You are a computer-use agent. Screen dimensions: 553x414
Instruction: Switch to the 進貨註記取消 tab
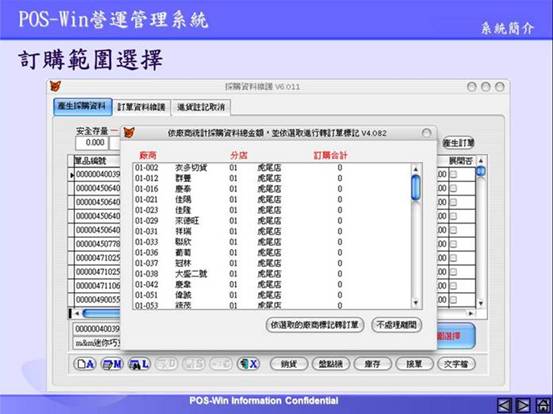[x=201, y=107]
